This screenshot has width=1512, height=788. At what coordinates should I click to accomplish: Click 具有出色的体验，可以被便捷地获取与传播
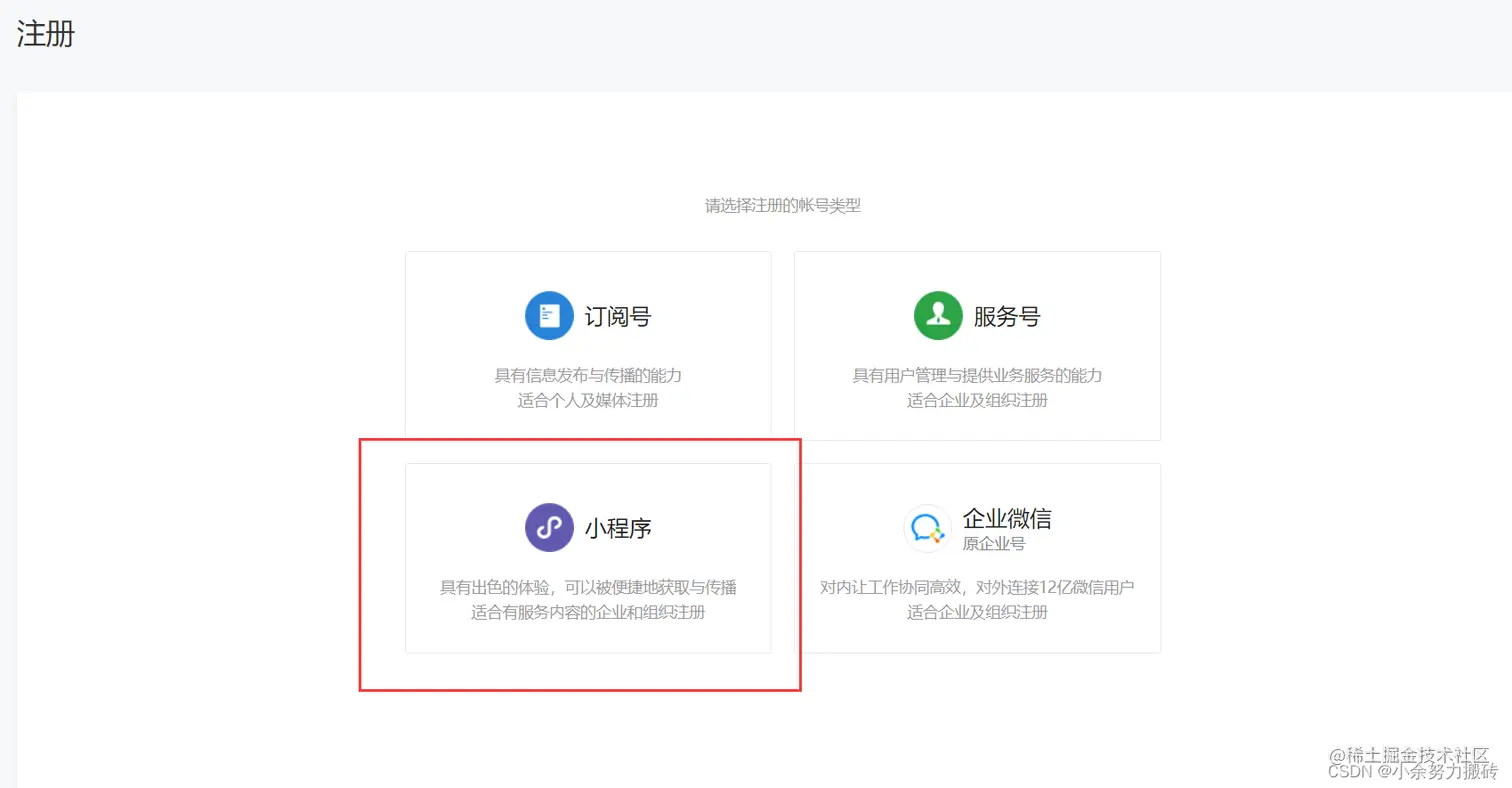[x=588, y=587]
